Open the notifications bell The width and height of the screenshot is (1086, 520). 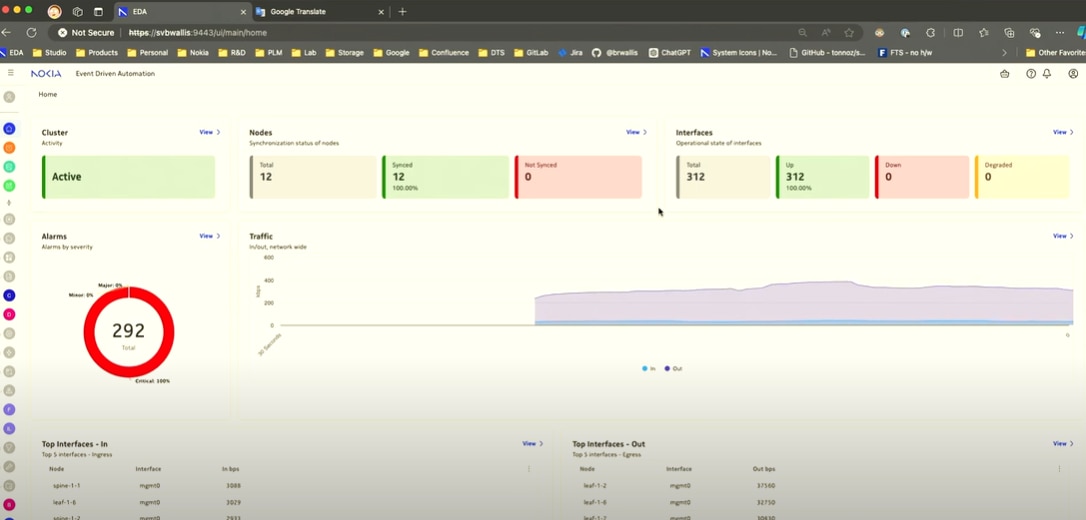point(1047,74)
